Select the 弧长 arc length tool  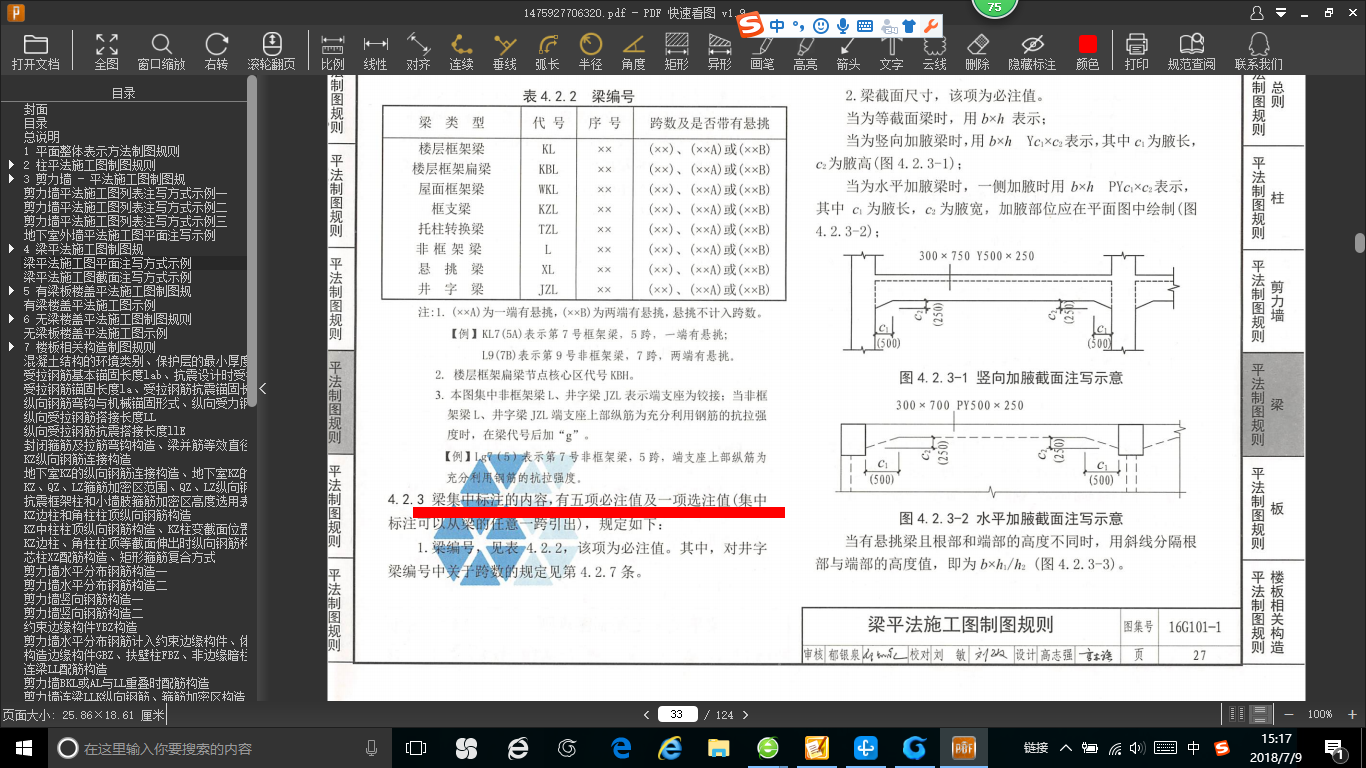(x=547, y=51)
